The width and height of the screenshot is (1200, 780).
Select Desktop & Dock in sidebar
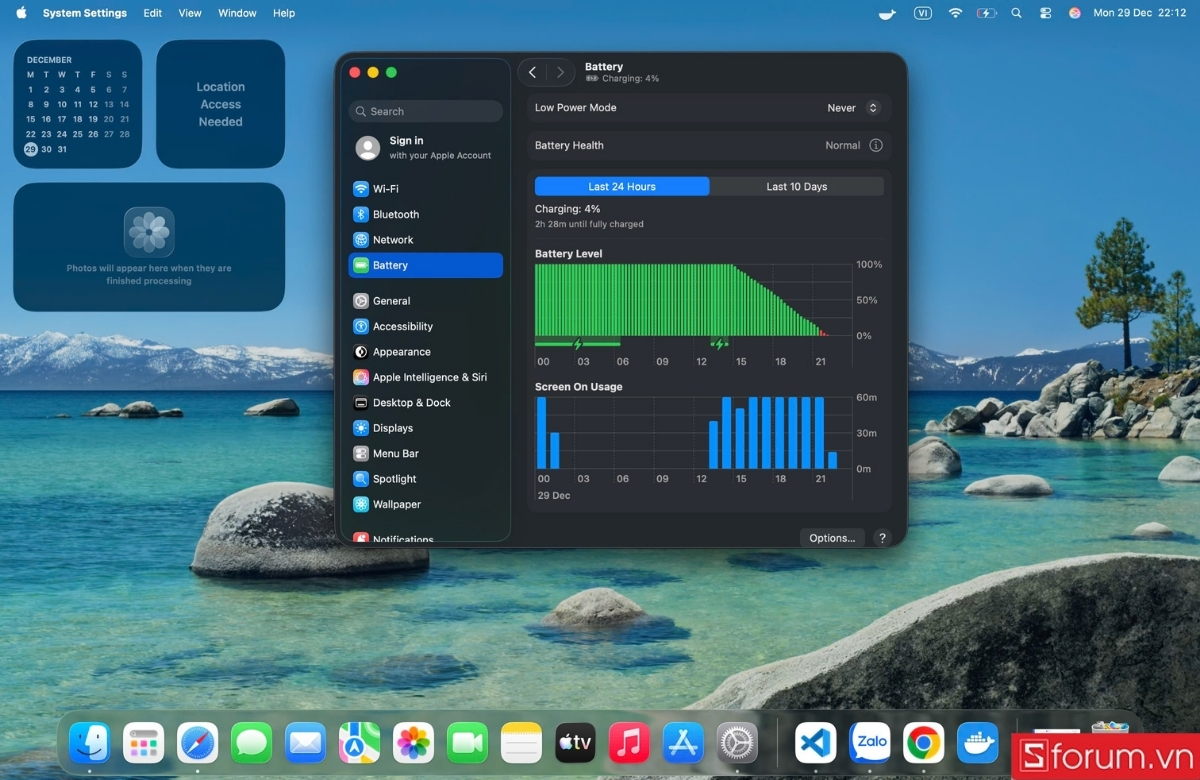[409, 402]
